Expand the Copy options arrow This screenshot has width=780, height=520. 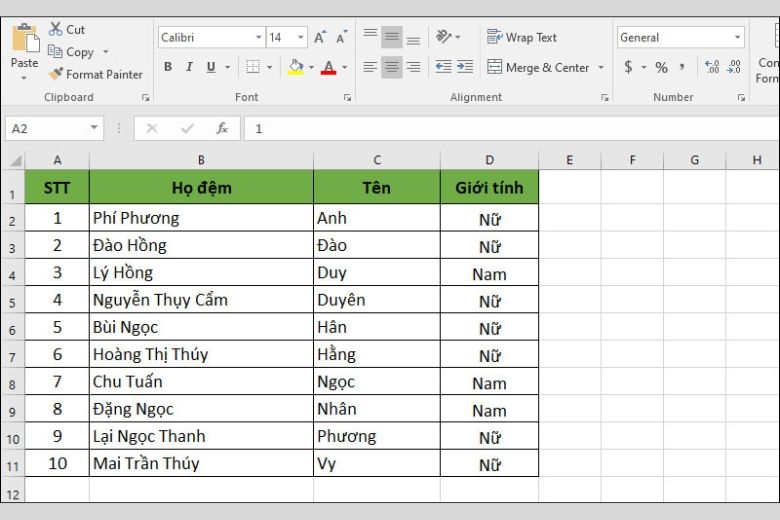(x=105, y=52)
